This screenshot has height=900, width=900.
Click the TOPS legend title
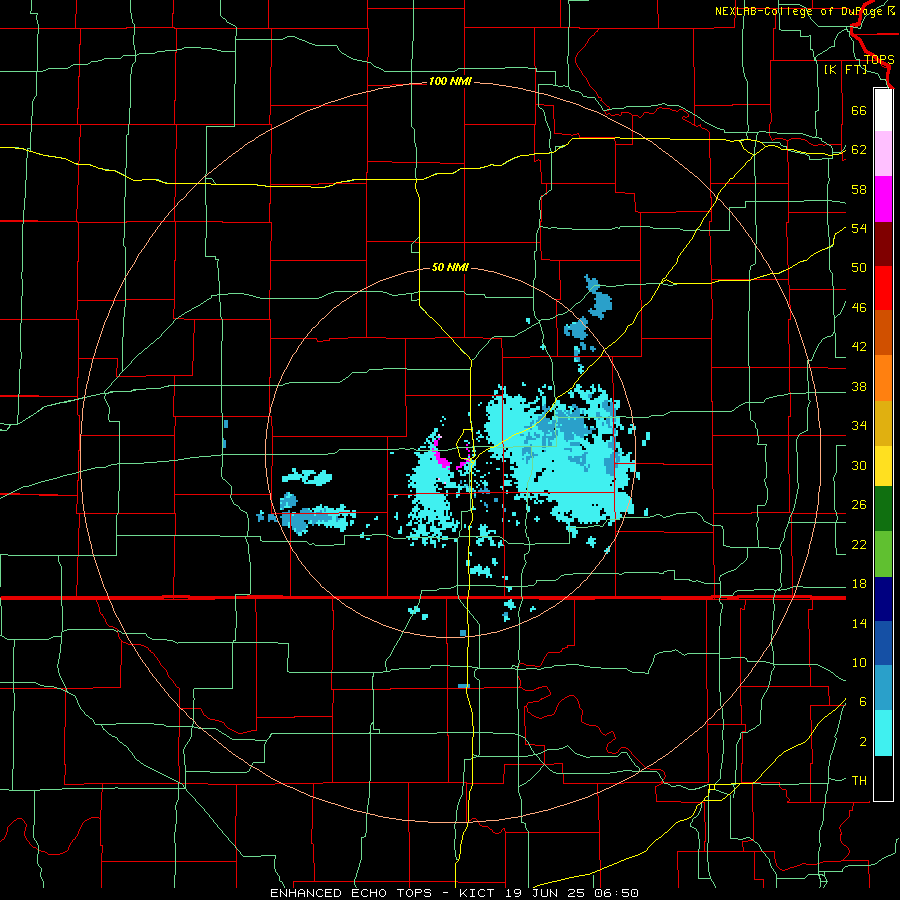879,59
